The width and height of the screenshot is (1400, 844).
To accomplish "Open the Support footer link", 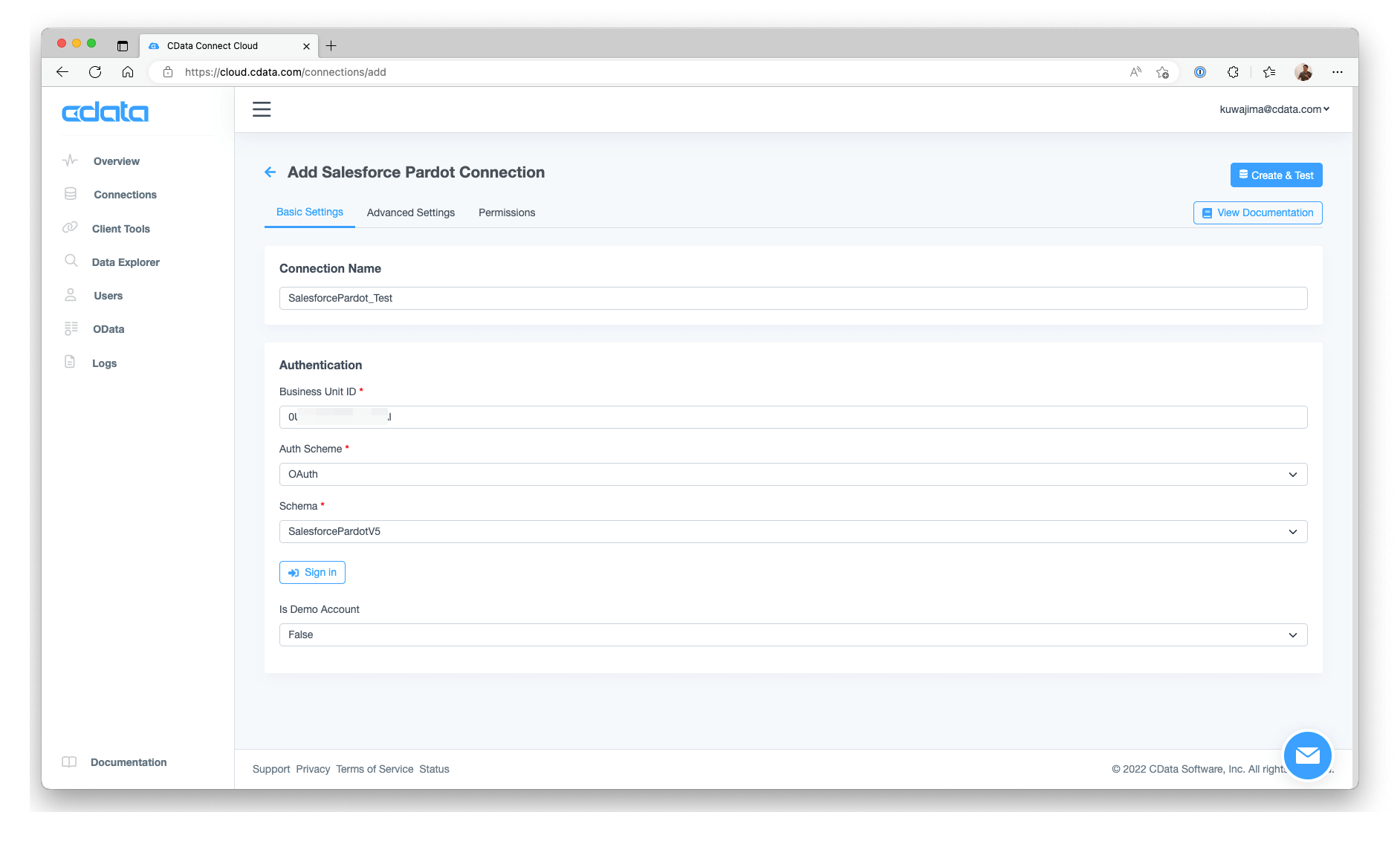I will pyautogui.click(x=271, y=769).
